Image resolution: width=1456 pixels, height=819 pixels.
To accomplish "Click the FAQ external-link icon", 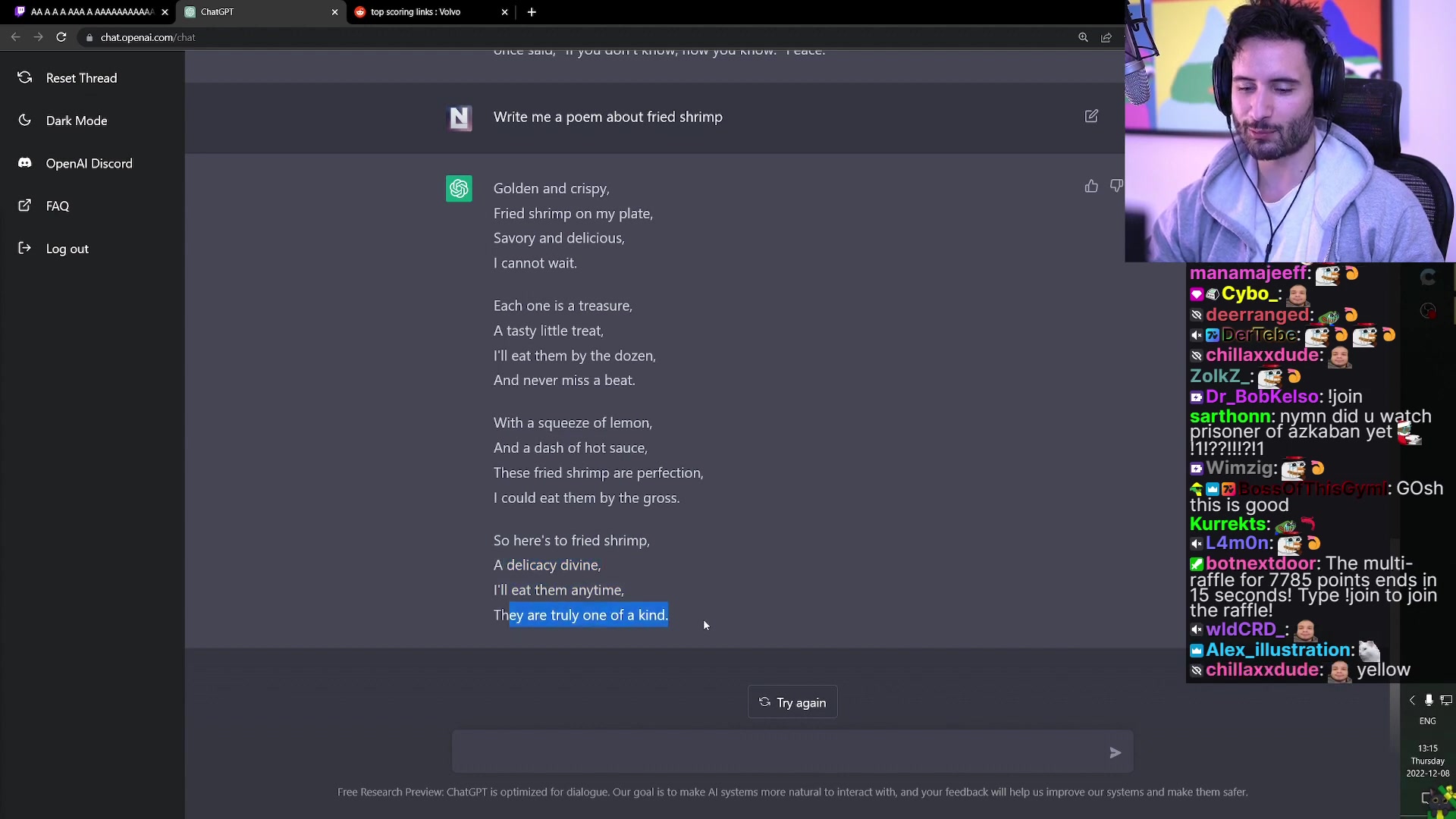I will [24, 205].
